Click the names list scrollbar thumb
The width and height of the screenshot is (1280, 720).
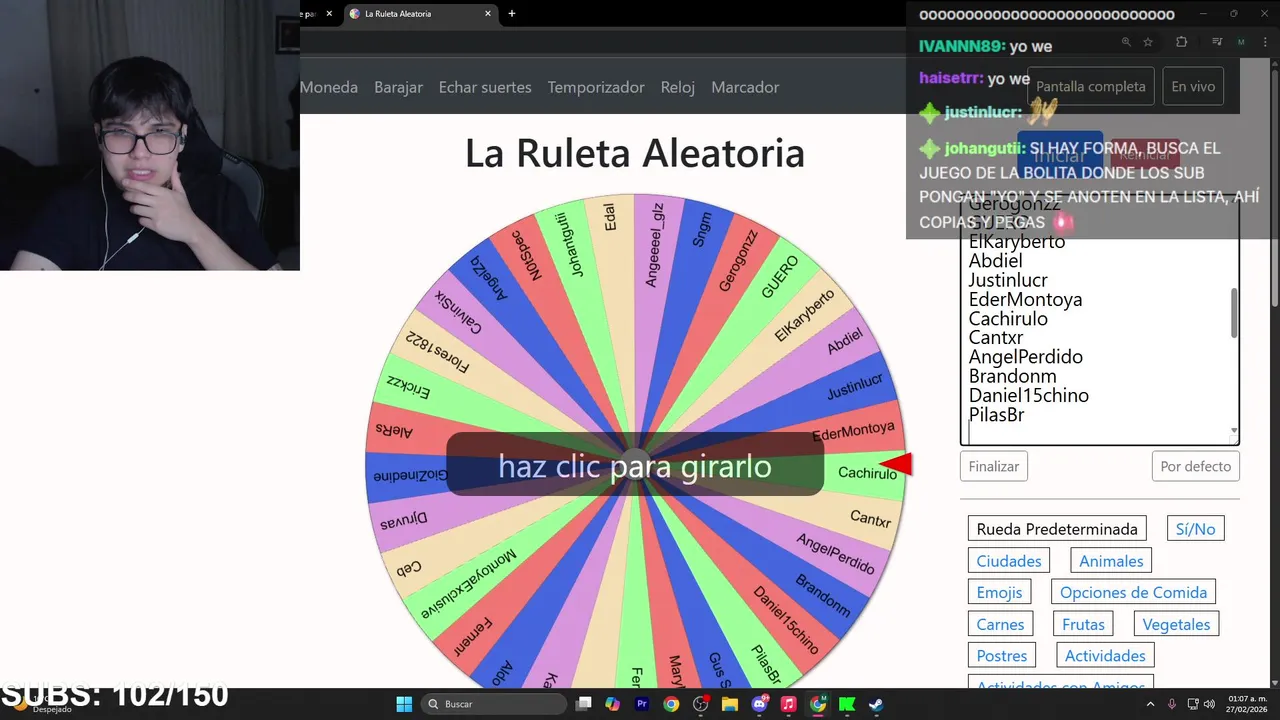(x=1234, y=313)
